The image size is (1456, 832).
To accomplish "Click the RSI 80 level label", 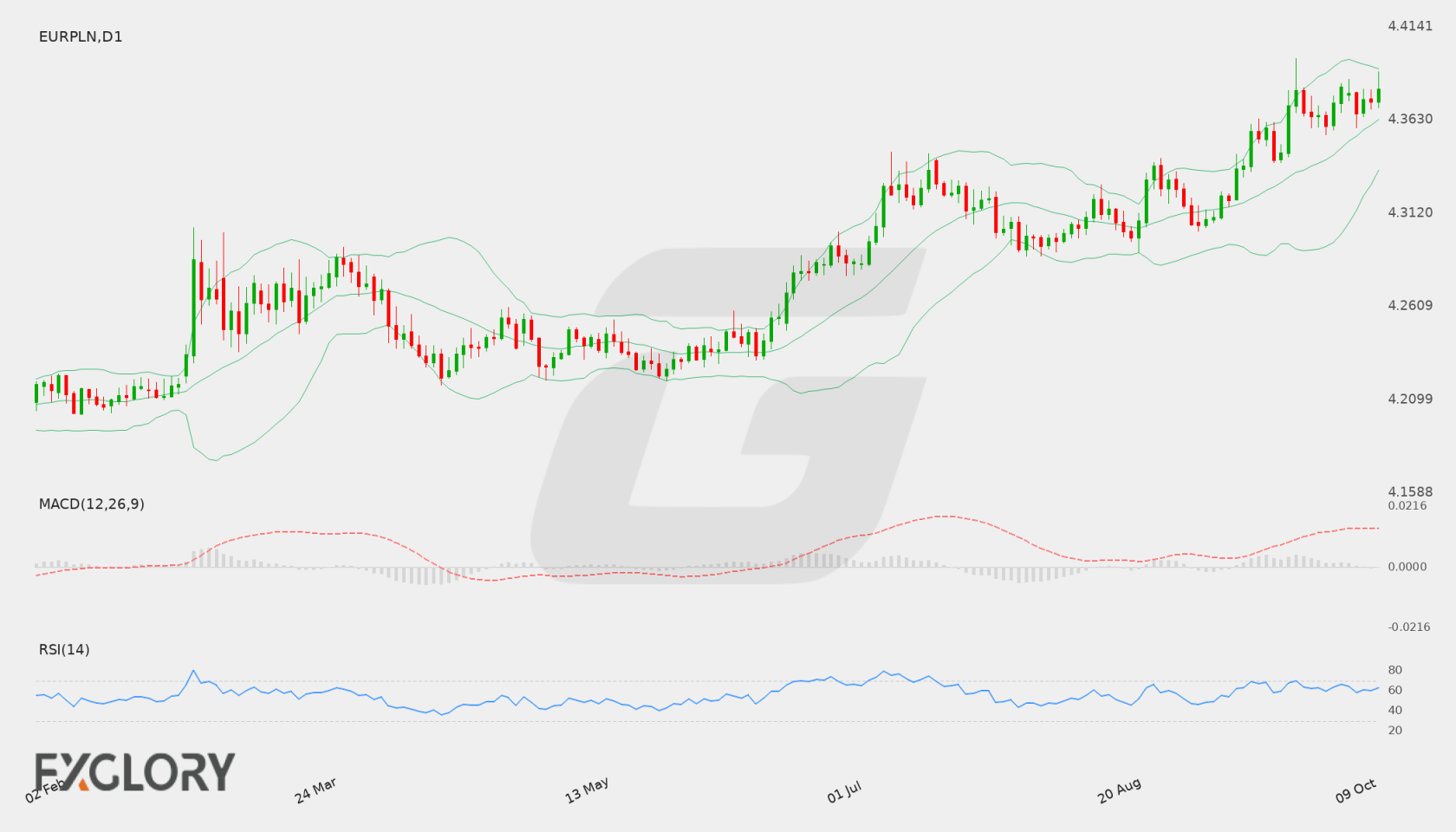I will tap(1395, 670).
